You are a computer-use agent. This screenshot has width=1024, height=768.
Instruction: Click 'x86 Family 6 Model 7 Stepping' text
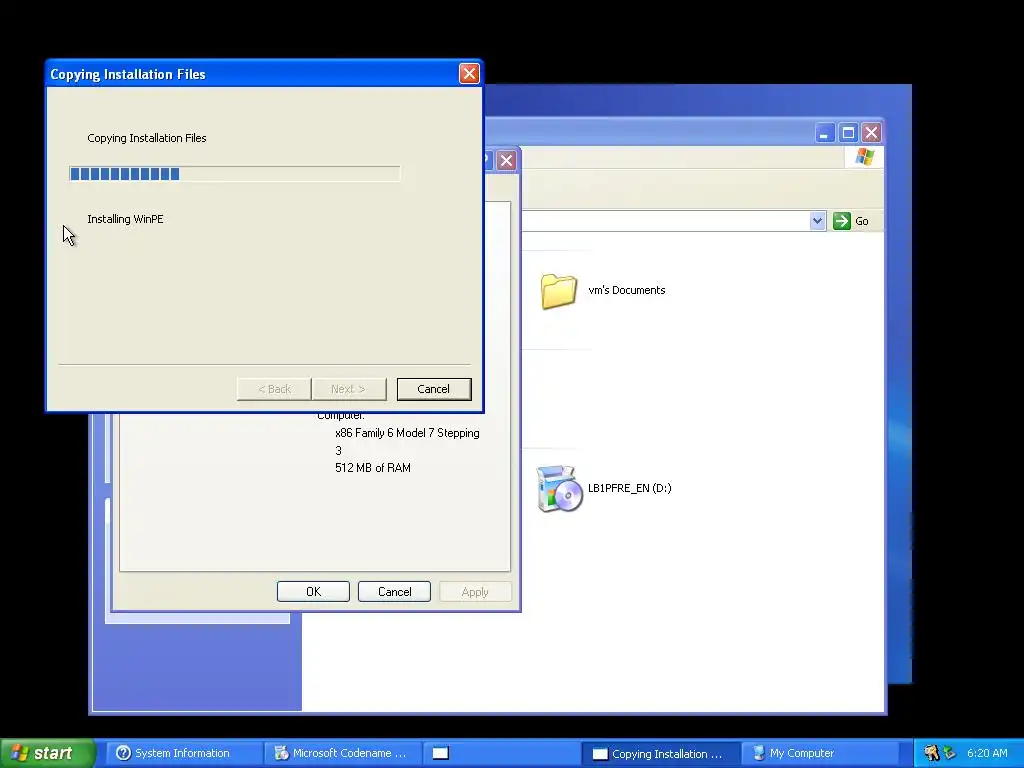[408, 433]
